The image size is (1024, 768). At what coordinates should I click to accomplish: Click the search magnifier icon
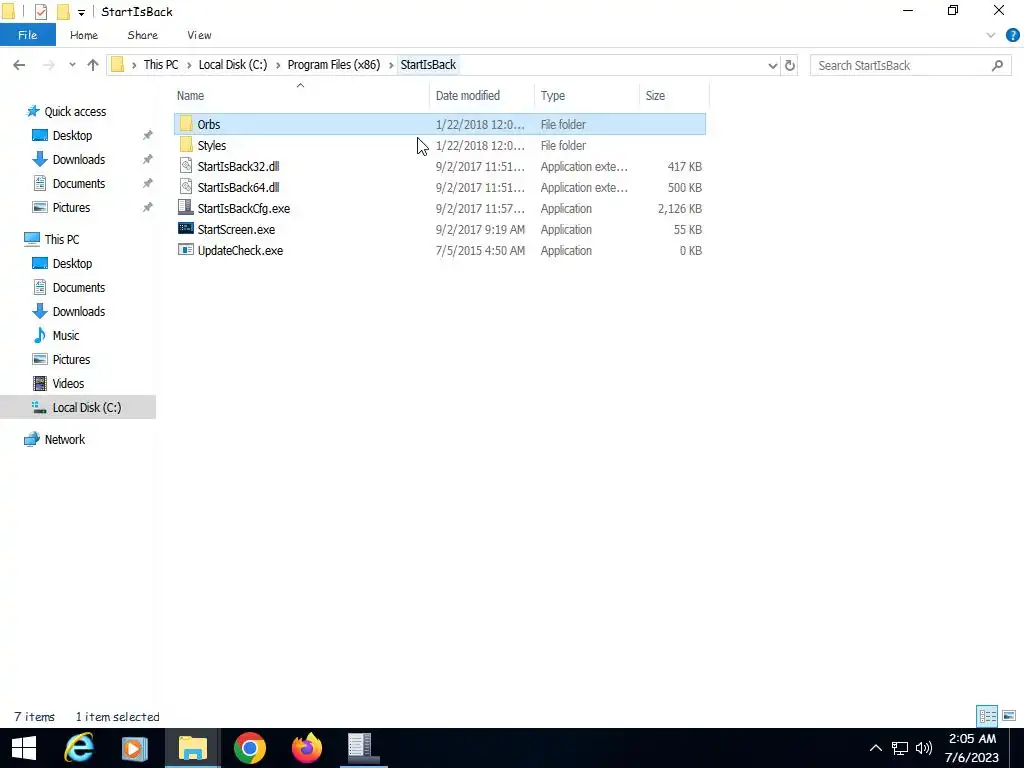pyautogui.click(x=997, y=65)
